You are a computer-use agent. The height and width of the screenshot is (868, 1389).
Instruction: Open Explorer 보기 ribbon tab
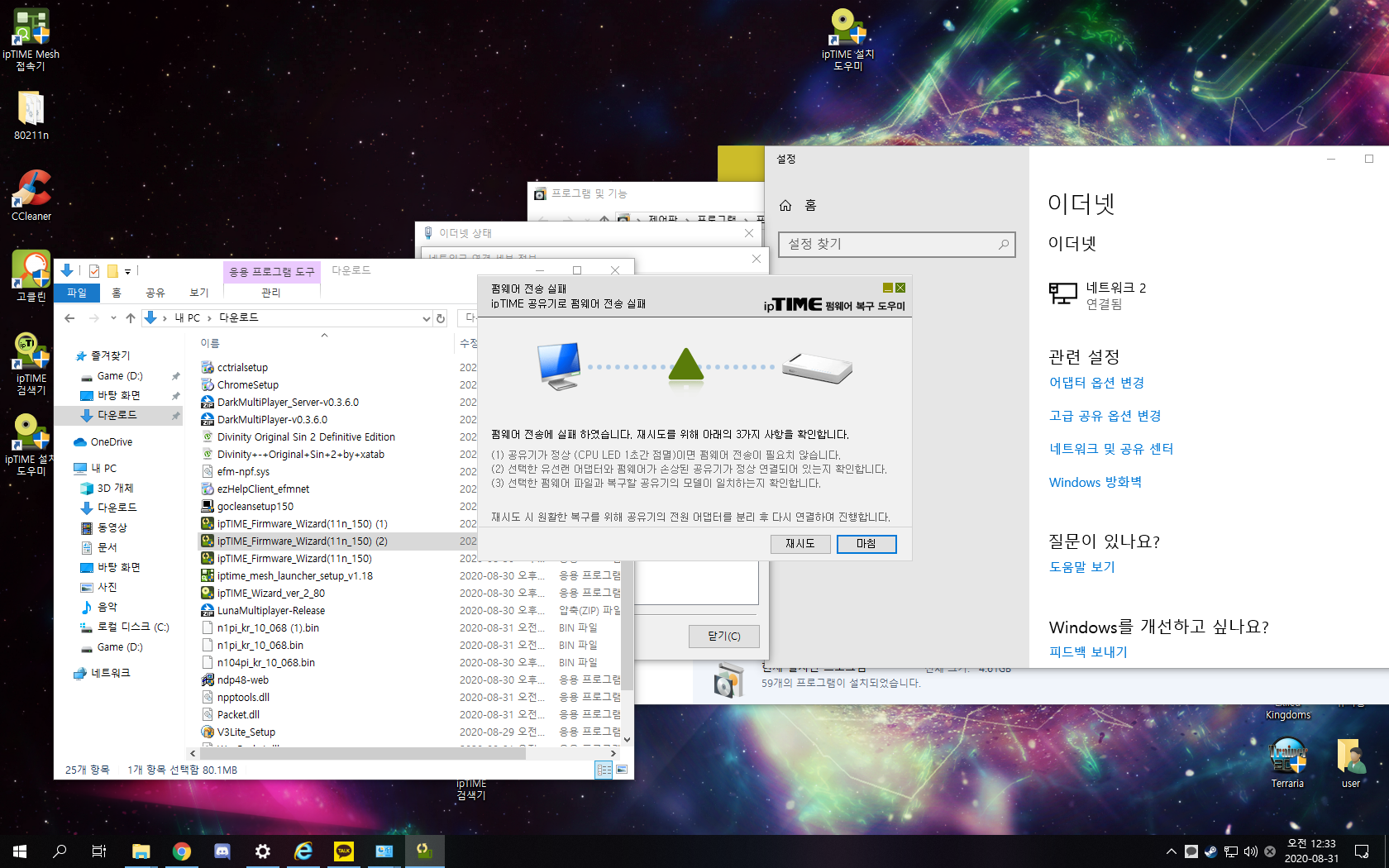point(199,293)
